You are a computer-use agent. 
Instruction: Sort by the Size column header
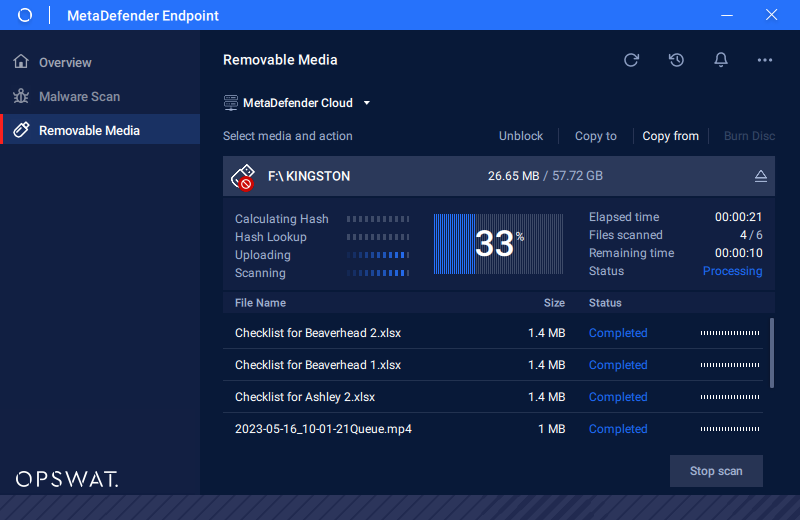(554, 303)
